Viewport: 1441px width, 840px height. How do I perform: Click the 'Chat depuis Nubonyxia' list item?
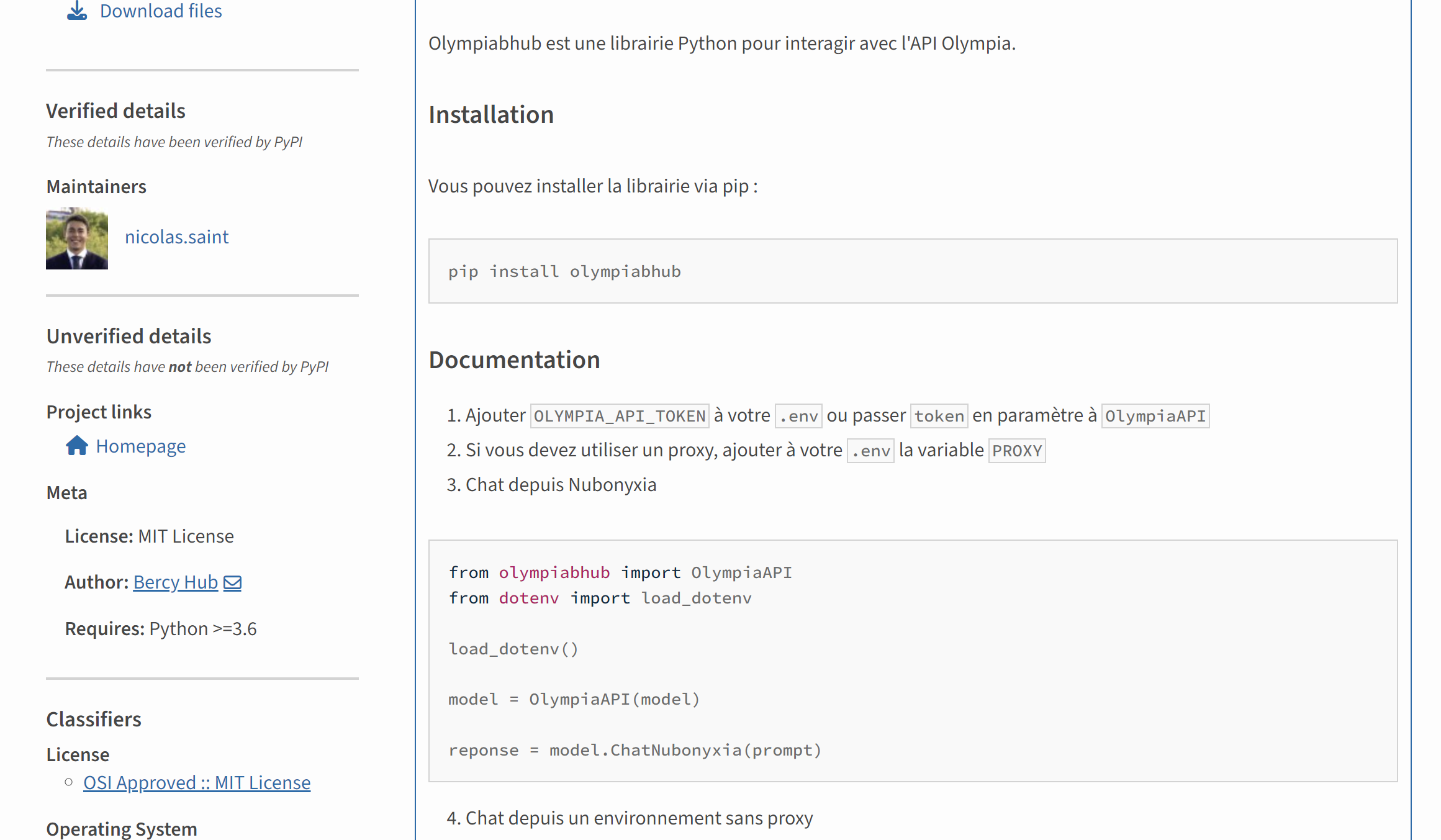tap(561, 485)
